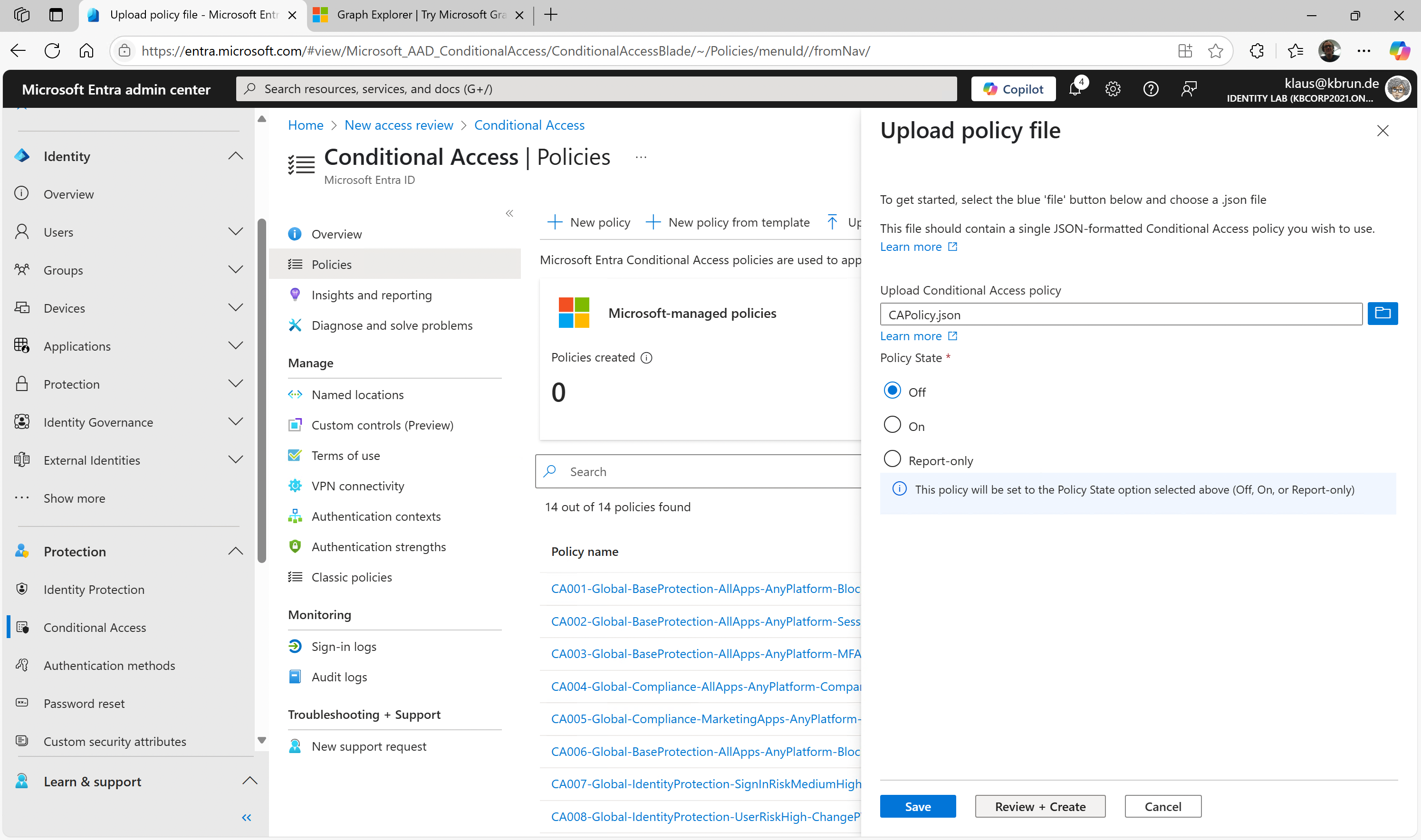The width and height of the screenshot is (1421, 840).
Task: Click the Policies created info icon
Action: (x=646, y=358)
